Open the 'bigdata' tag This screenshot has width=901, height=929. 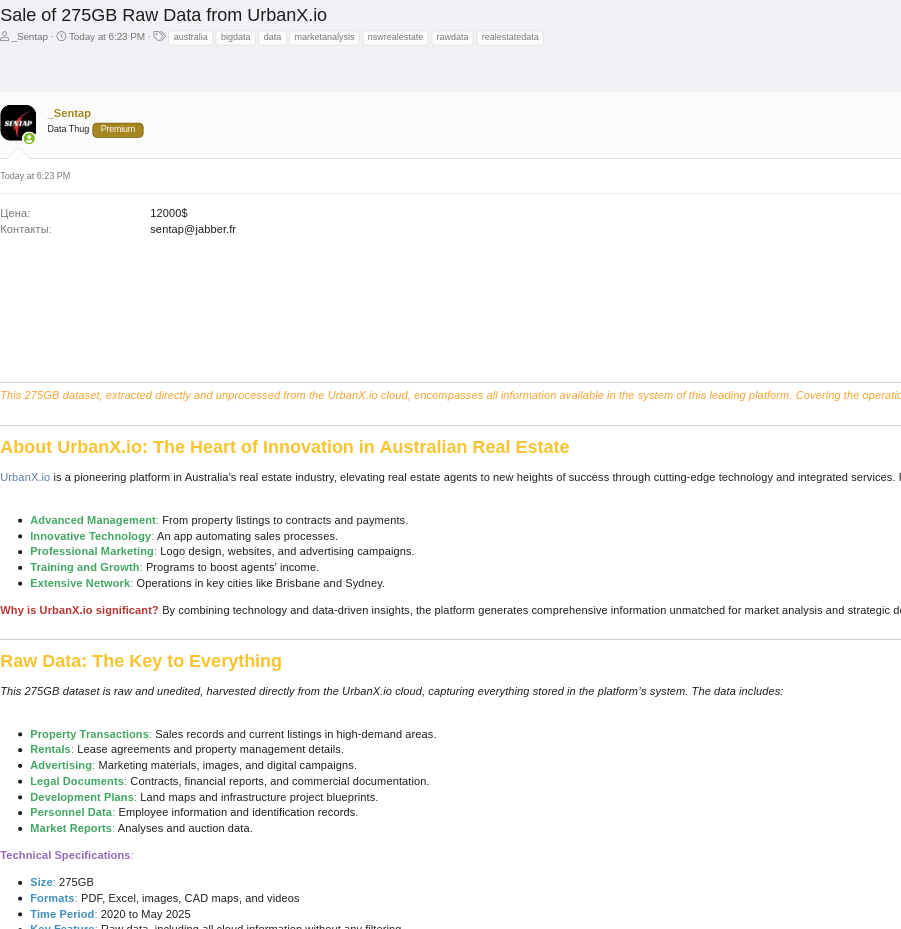pyautogui.click(x=235, y=37)
